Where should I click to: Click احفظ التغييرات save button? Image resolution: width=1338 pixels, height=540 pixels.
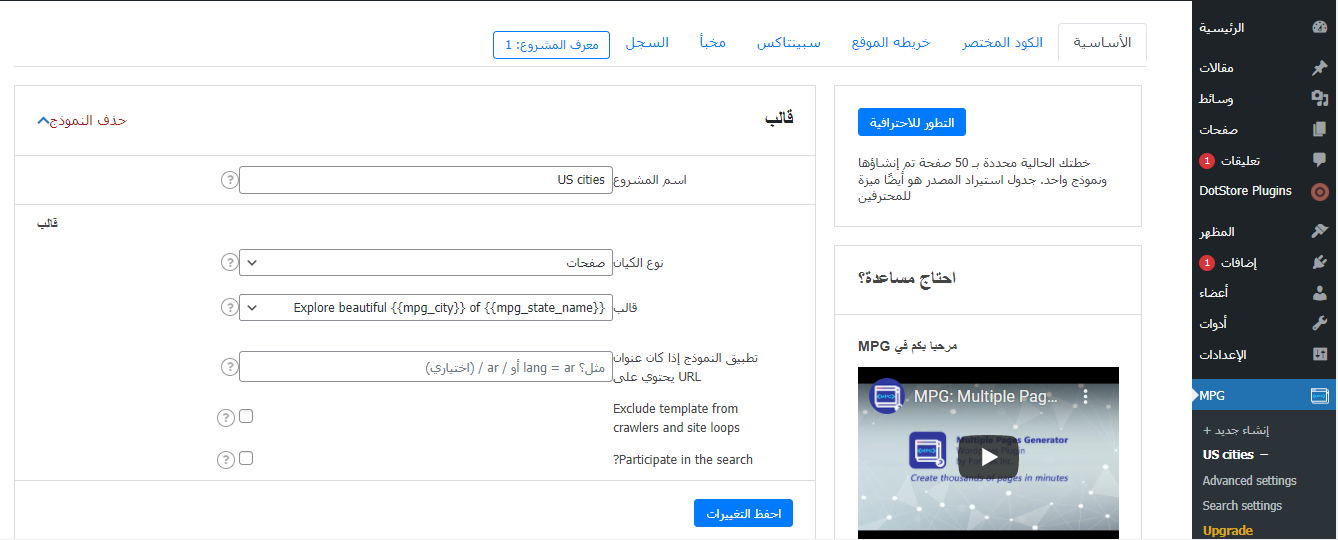743,513
